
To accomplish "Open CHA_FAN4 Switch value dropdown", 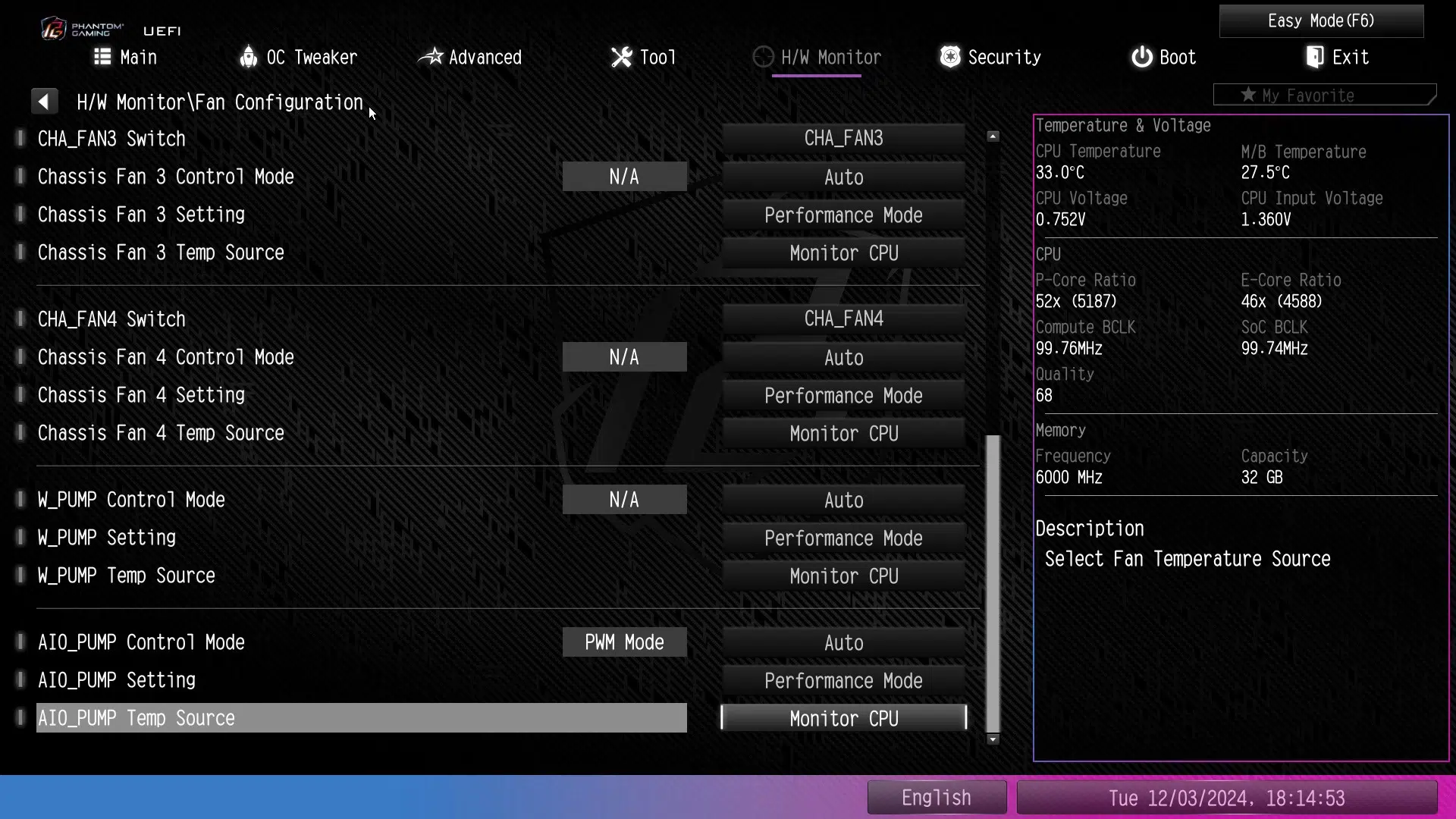I will (x=843, y=318).
